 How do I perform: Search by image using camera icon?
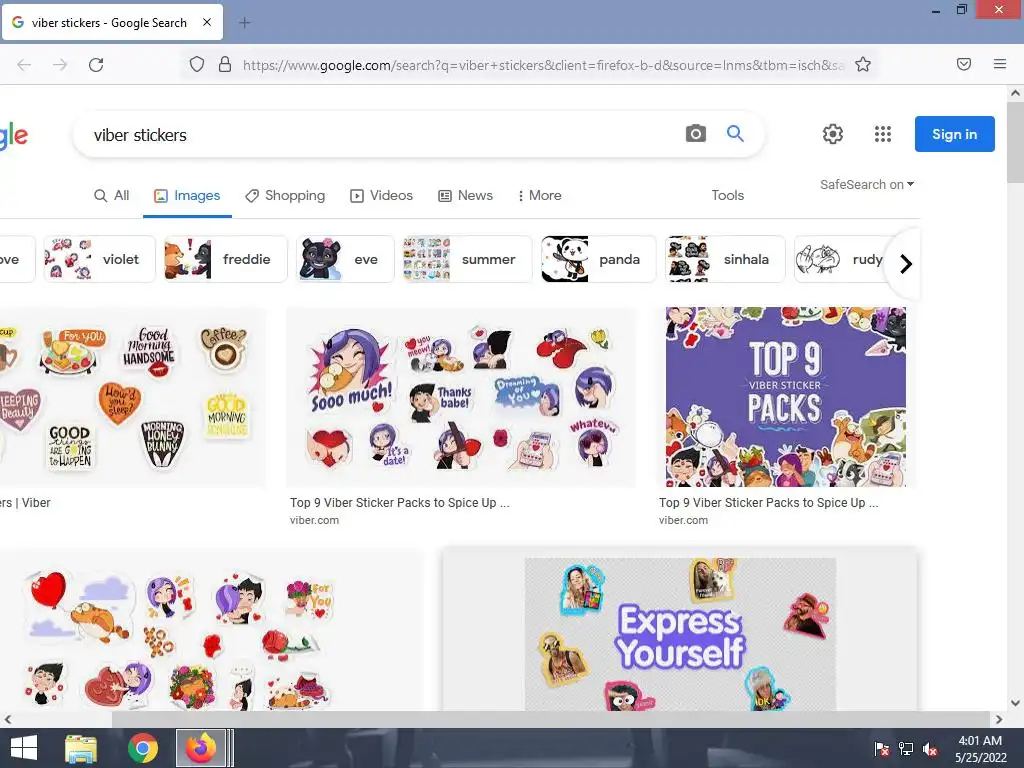tap(696, 134)
